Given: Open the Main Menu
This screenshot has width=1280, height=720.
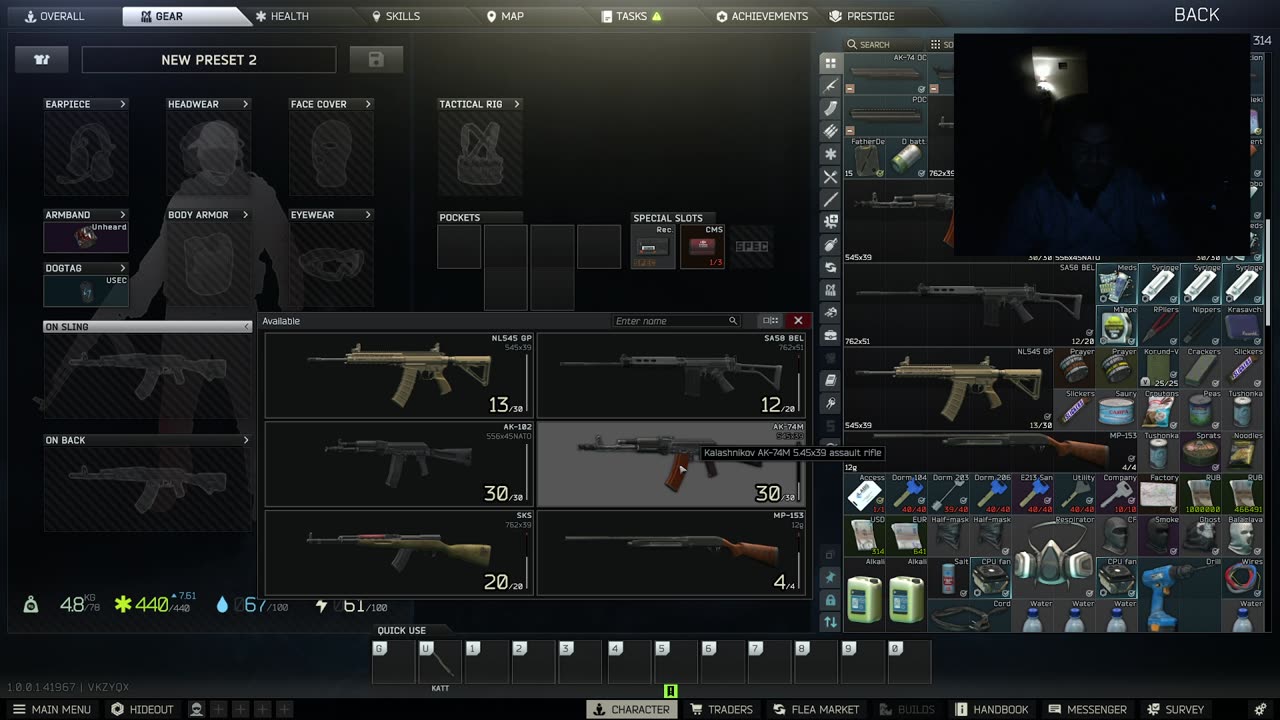Looking at the screenshot, I should tap(51, 709).
